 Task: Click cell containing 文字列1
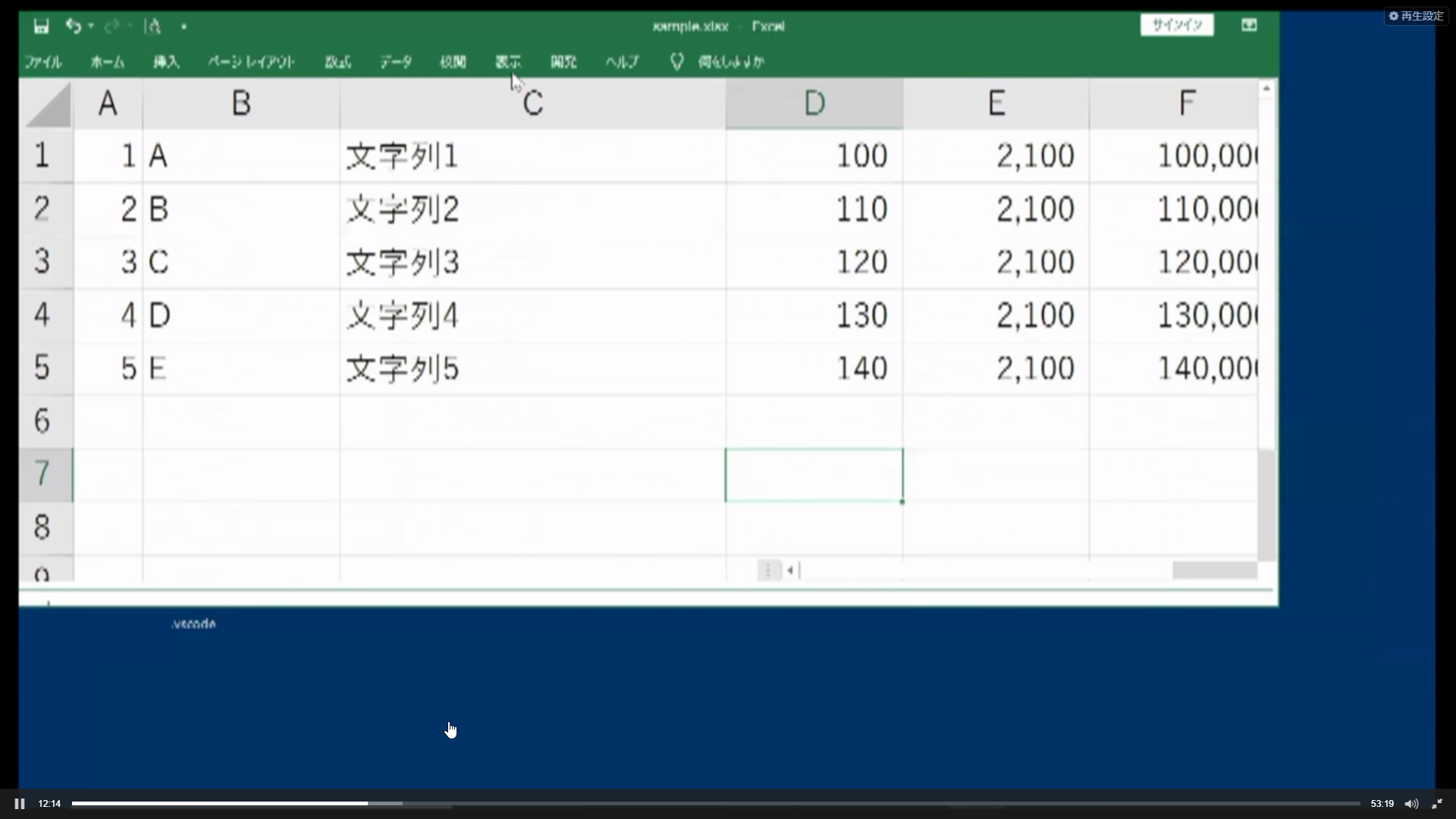(x=532, y=155)
